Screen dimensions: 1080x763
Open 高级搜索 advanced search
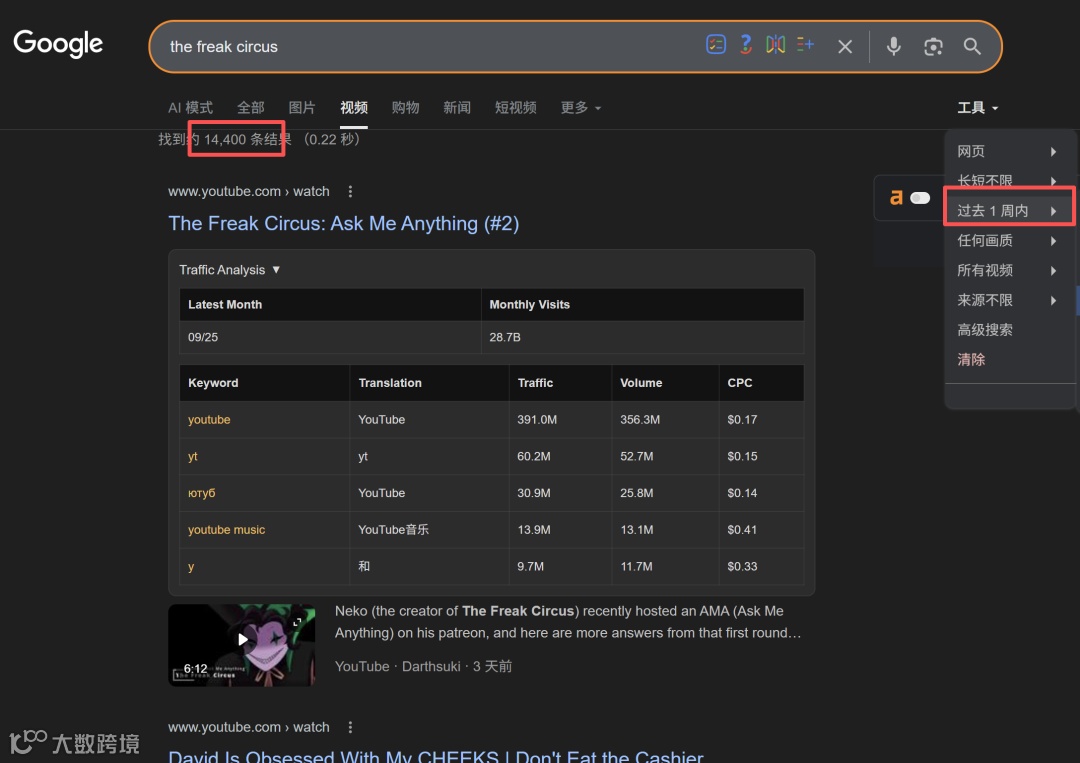click(x=985, y=330)
